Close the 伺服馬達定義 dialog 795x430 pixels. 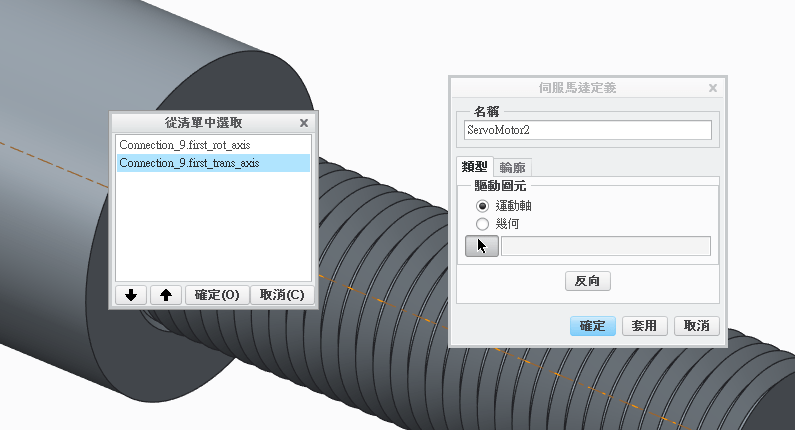(713, 88)
